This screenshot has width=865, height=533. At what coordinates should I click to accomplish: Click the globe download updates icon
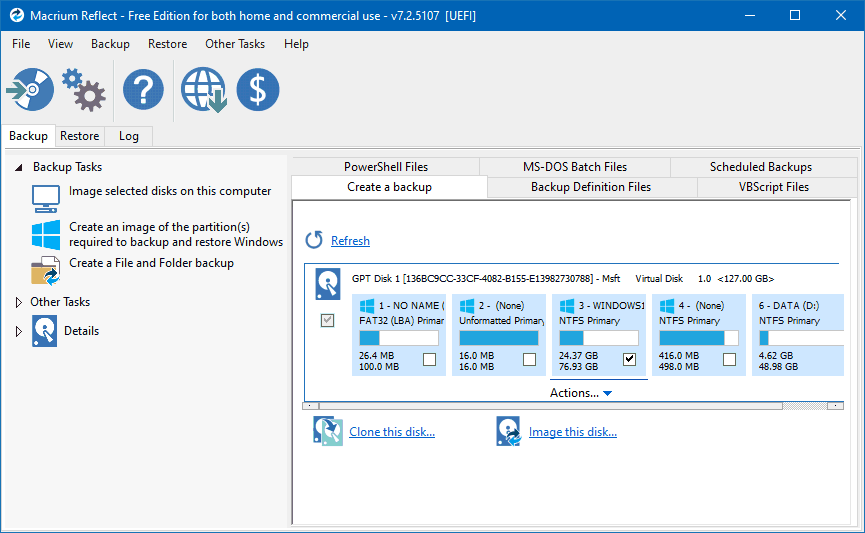pos(204,89)
